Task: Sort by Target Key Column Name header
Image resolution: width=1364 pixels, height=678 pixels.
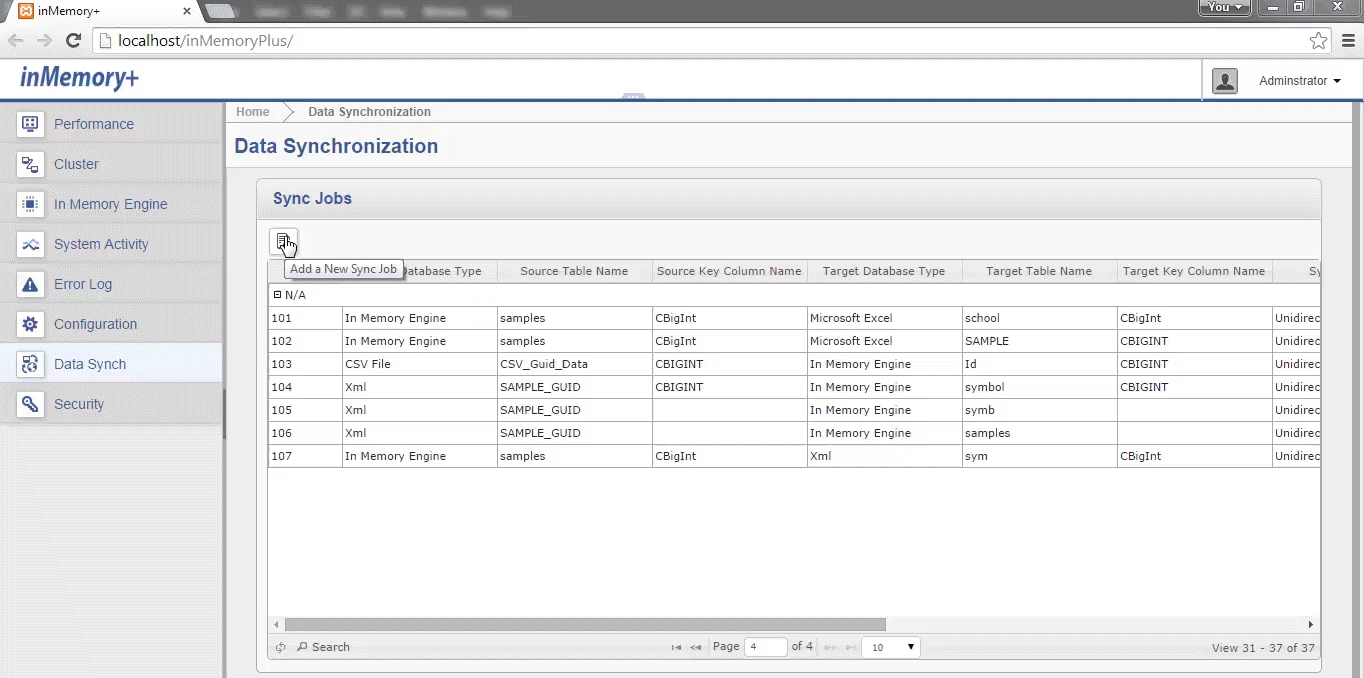Action: 1194,271
